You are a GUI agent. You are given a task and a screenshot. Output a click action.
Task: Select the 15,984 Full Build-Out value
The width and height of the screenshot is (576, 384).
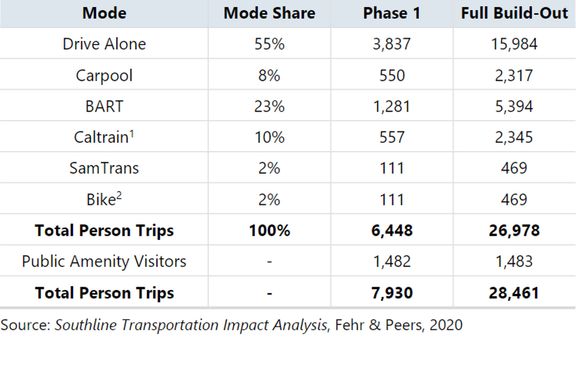click(514, 44)
